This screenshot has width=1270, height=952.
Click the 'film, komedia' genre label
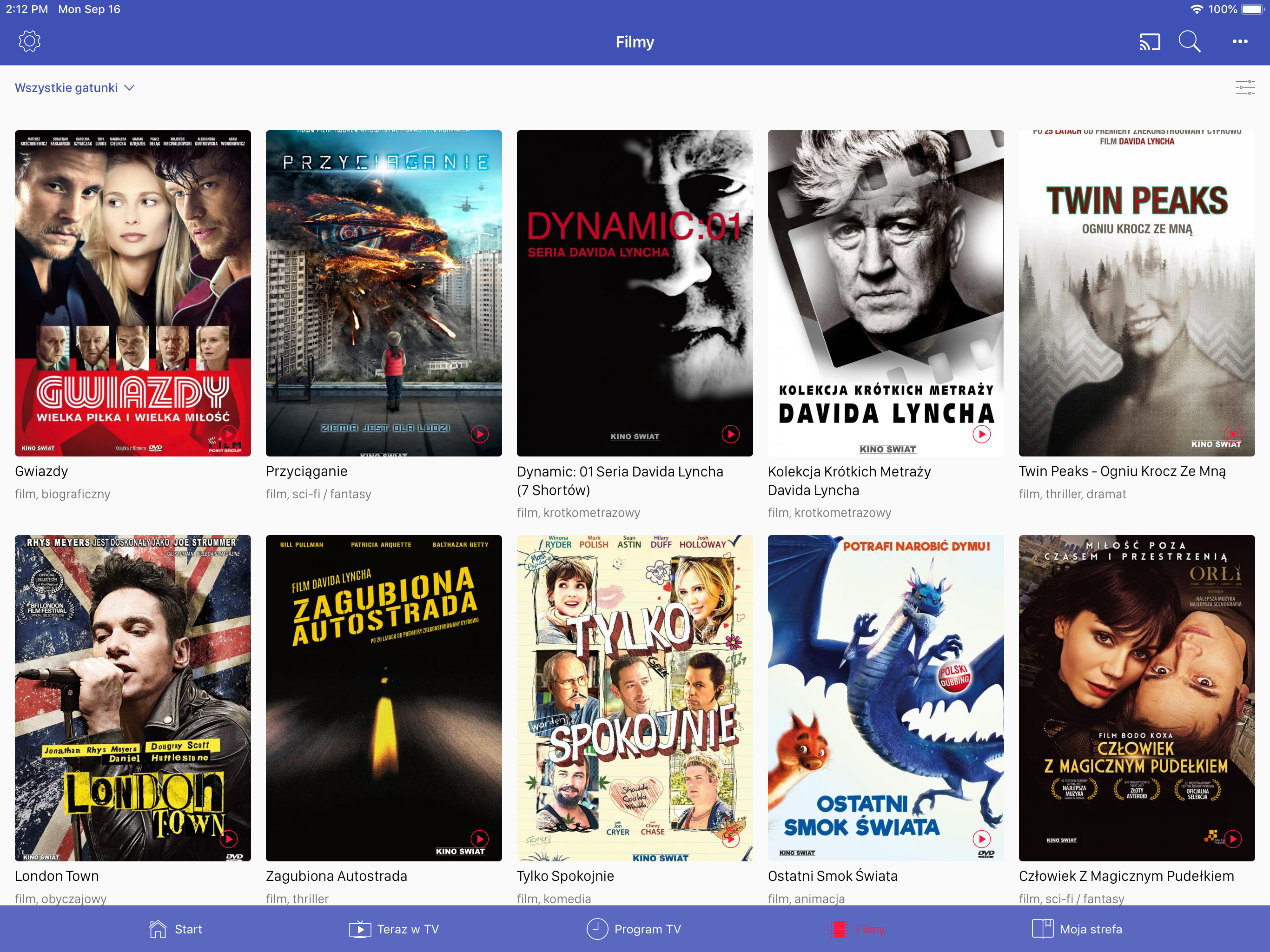[x=554, y=899]
